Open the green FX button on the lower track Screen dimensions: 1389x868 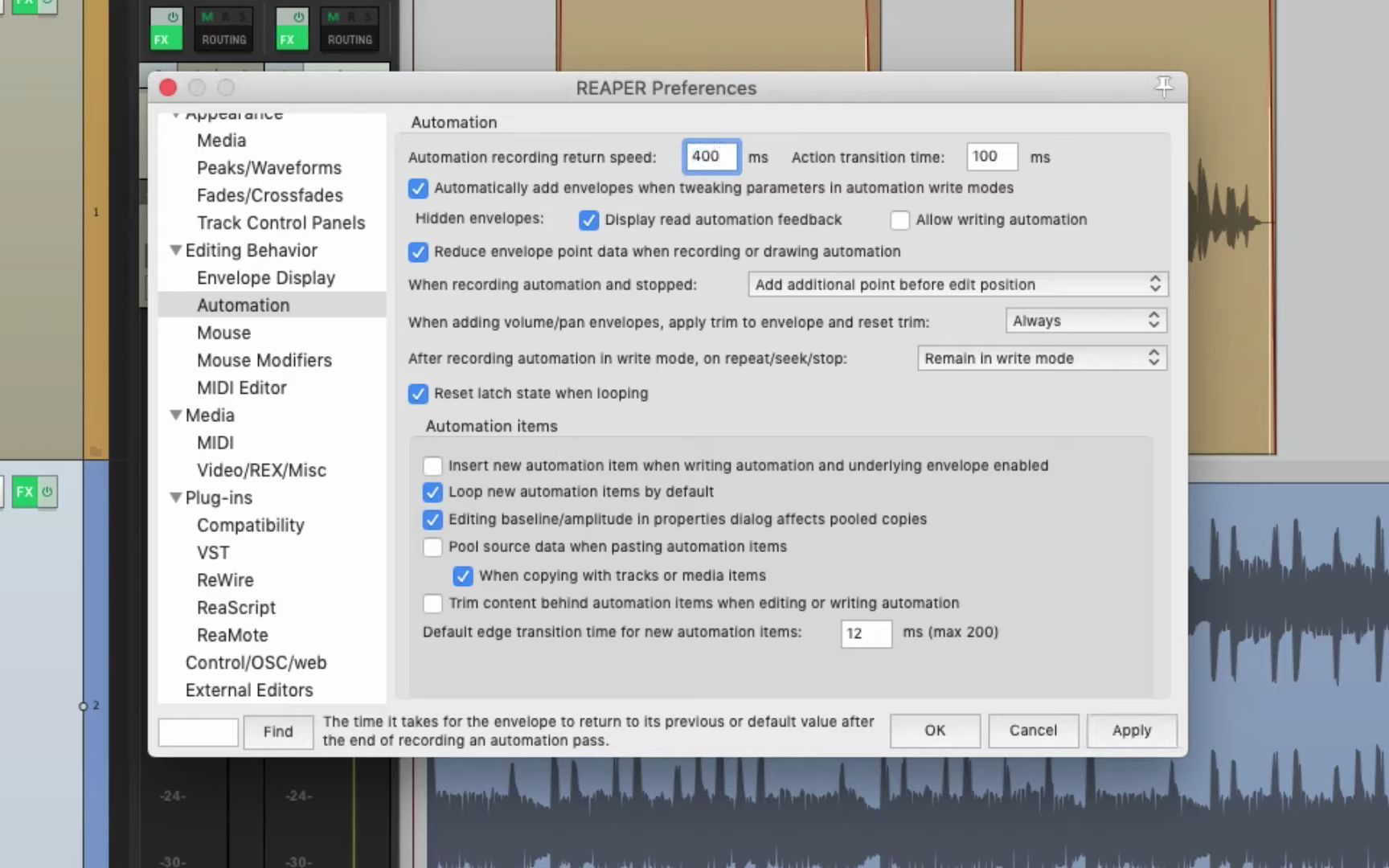[x=24, y=492]
